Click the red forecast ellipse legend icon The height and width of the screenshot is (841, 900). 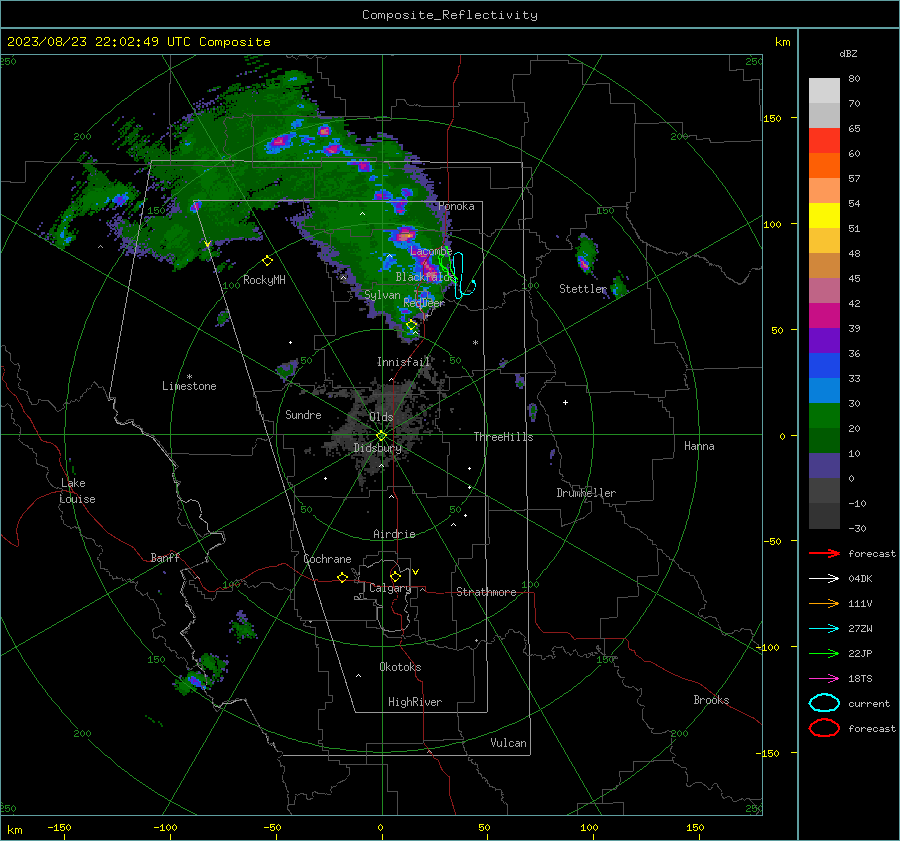[x=824, y=728]
